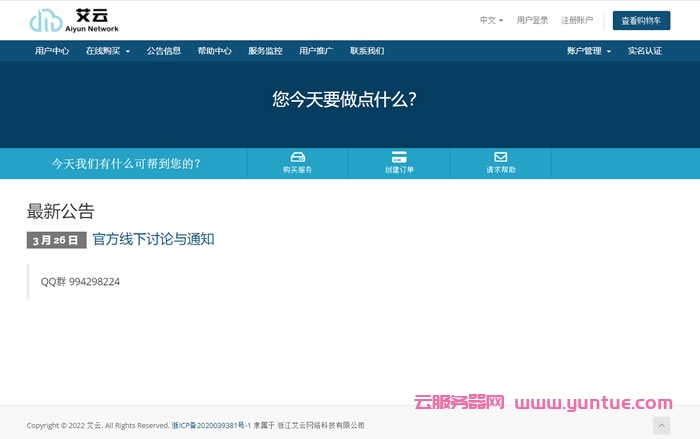Click the create order card icon

pyautogui.click(x=399, y=157)
